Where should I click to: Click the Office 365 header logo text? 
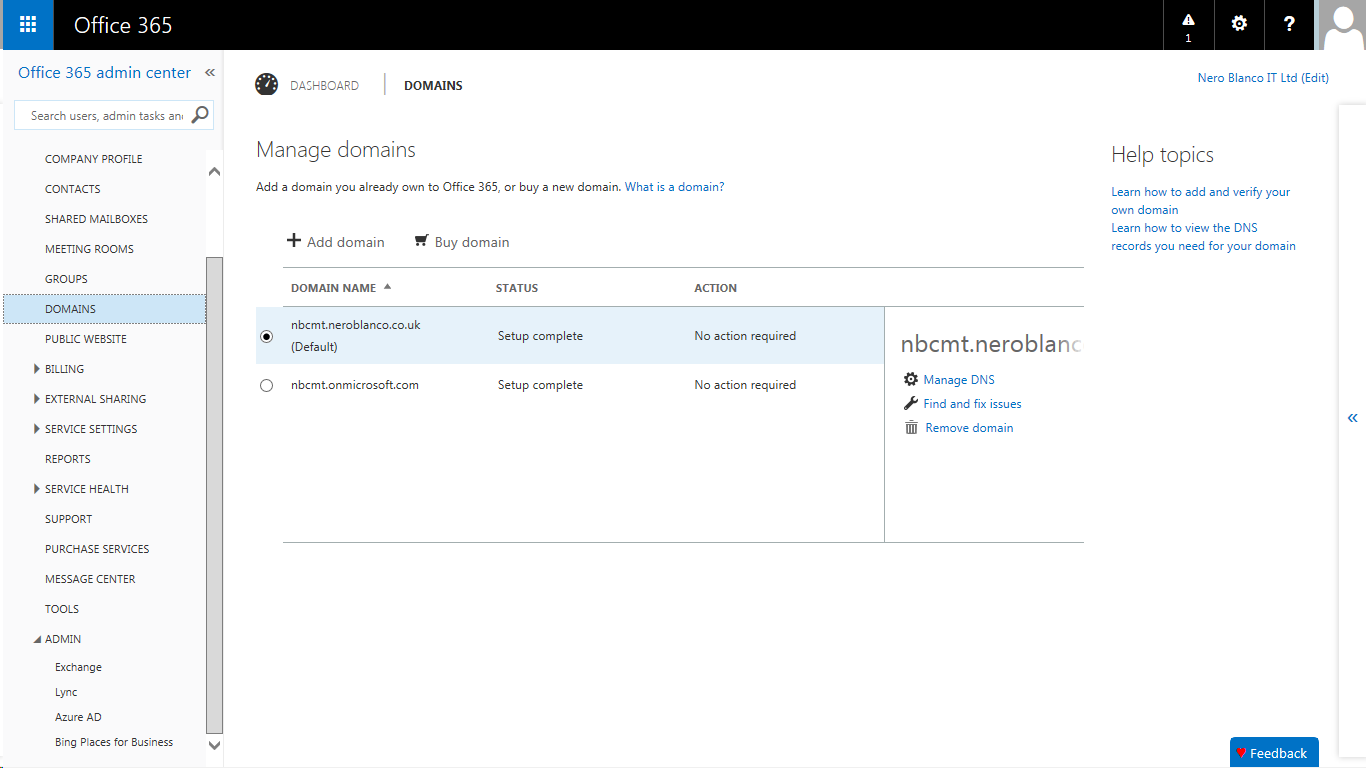pyautogui.click(x=123, y=25)
